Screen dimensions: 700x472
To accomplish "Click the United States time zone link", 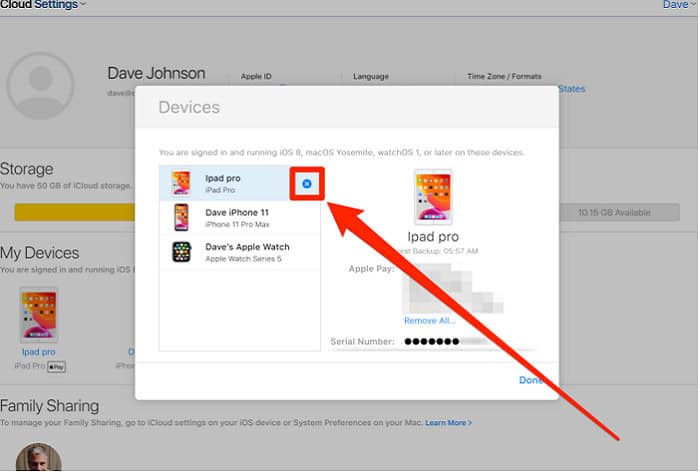I will coord(572,89).
